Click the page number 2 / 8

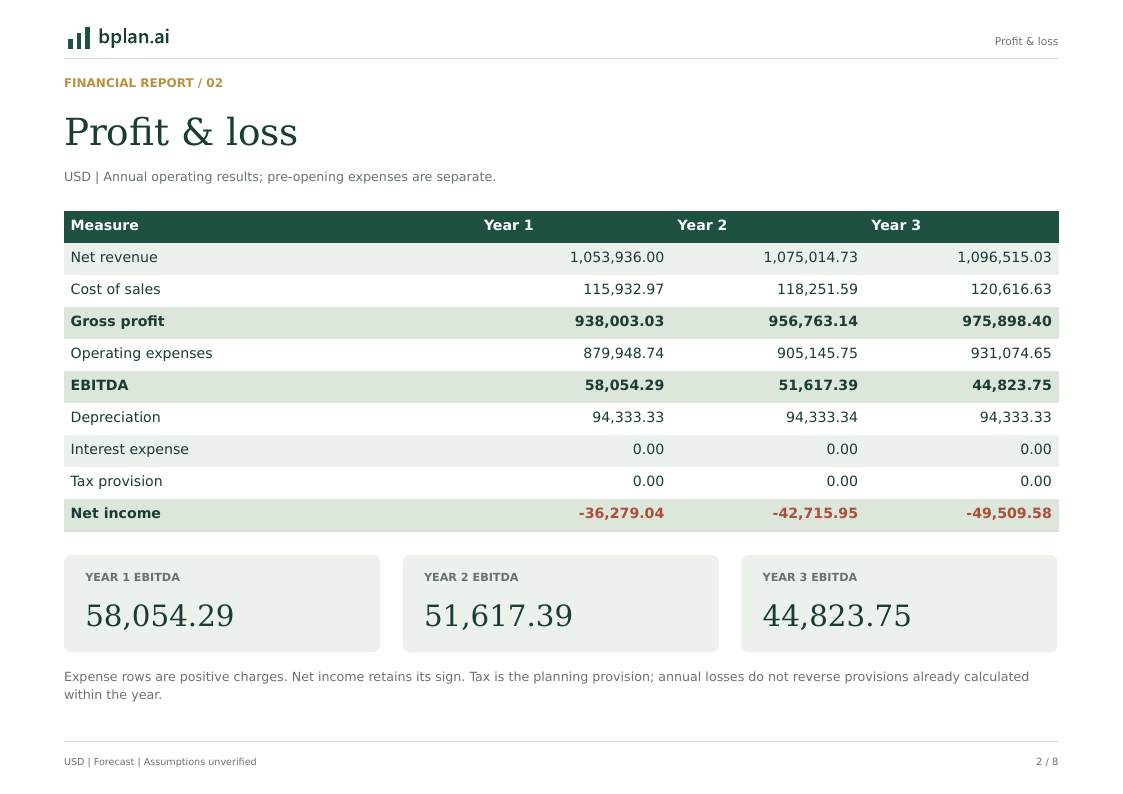pos(1046,762)
